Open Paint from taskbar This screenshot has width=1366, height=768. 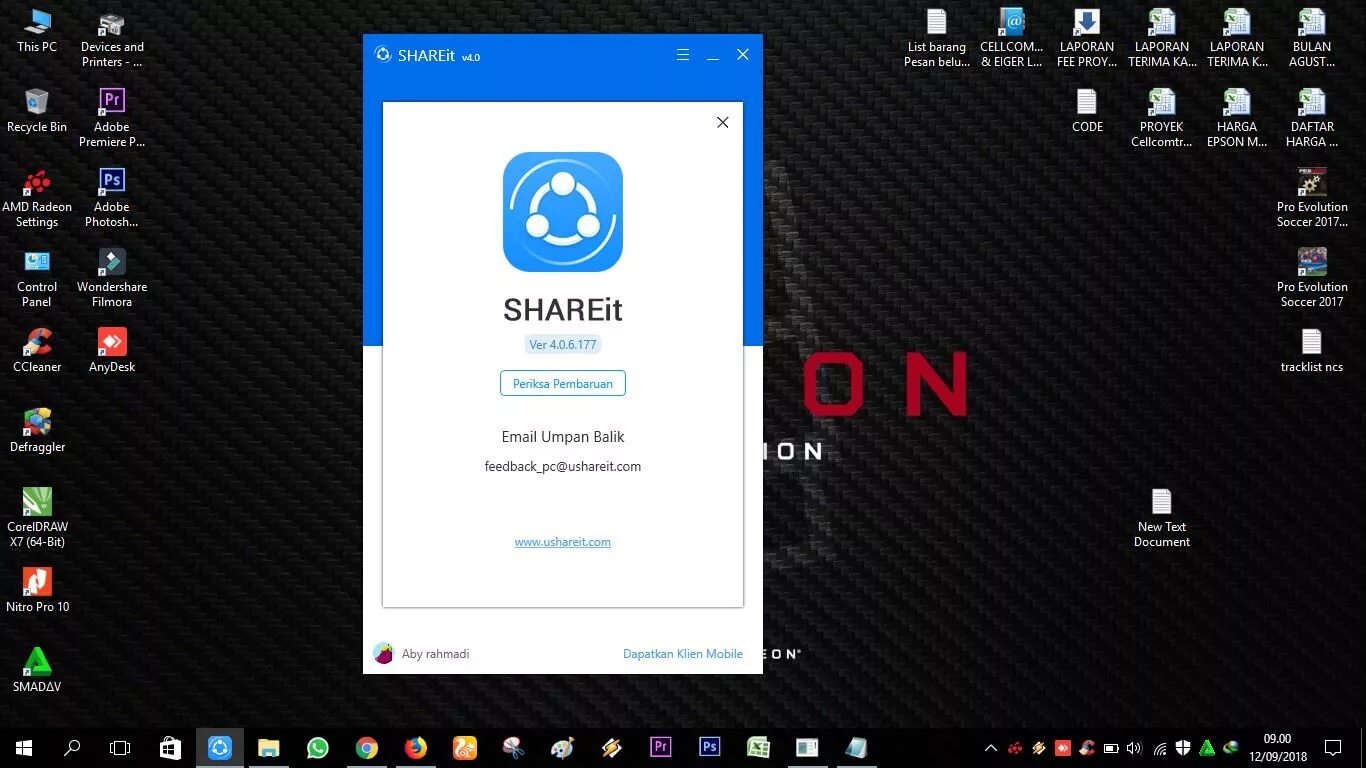(562, 747)
